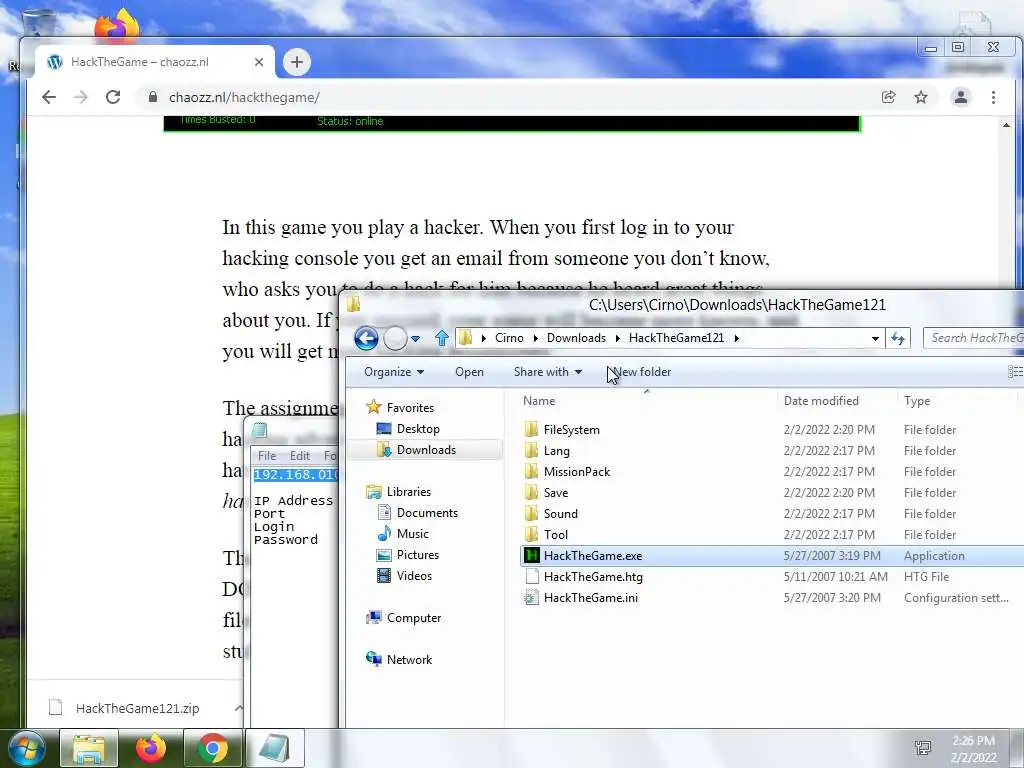The image size is (1024, 768).
Task: Open Windows Explorer from the taskbar
Action: 89,748
